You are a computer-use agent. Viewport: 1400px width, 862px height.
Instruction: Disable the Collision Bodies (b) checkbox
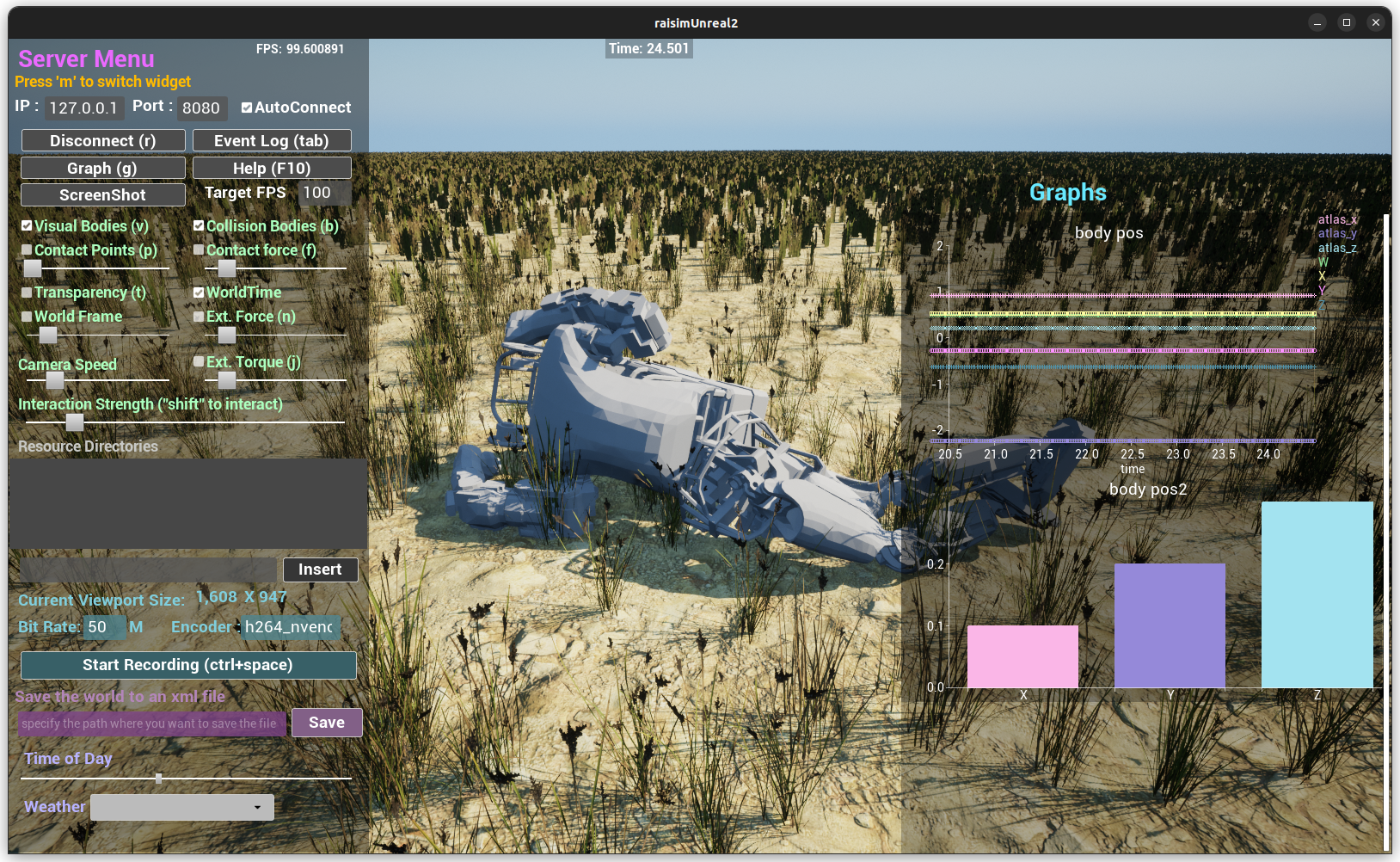tap(199, 226)
